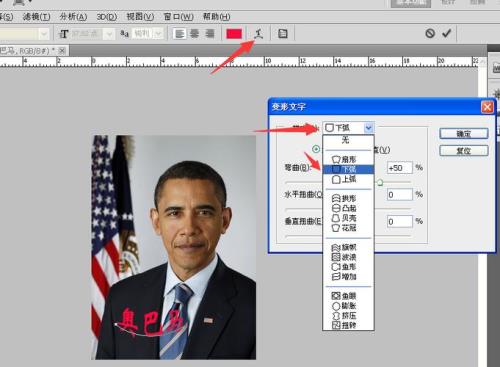Select 凸起 warp style

[x=348, y=208]
